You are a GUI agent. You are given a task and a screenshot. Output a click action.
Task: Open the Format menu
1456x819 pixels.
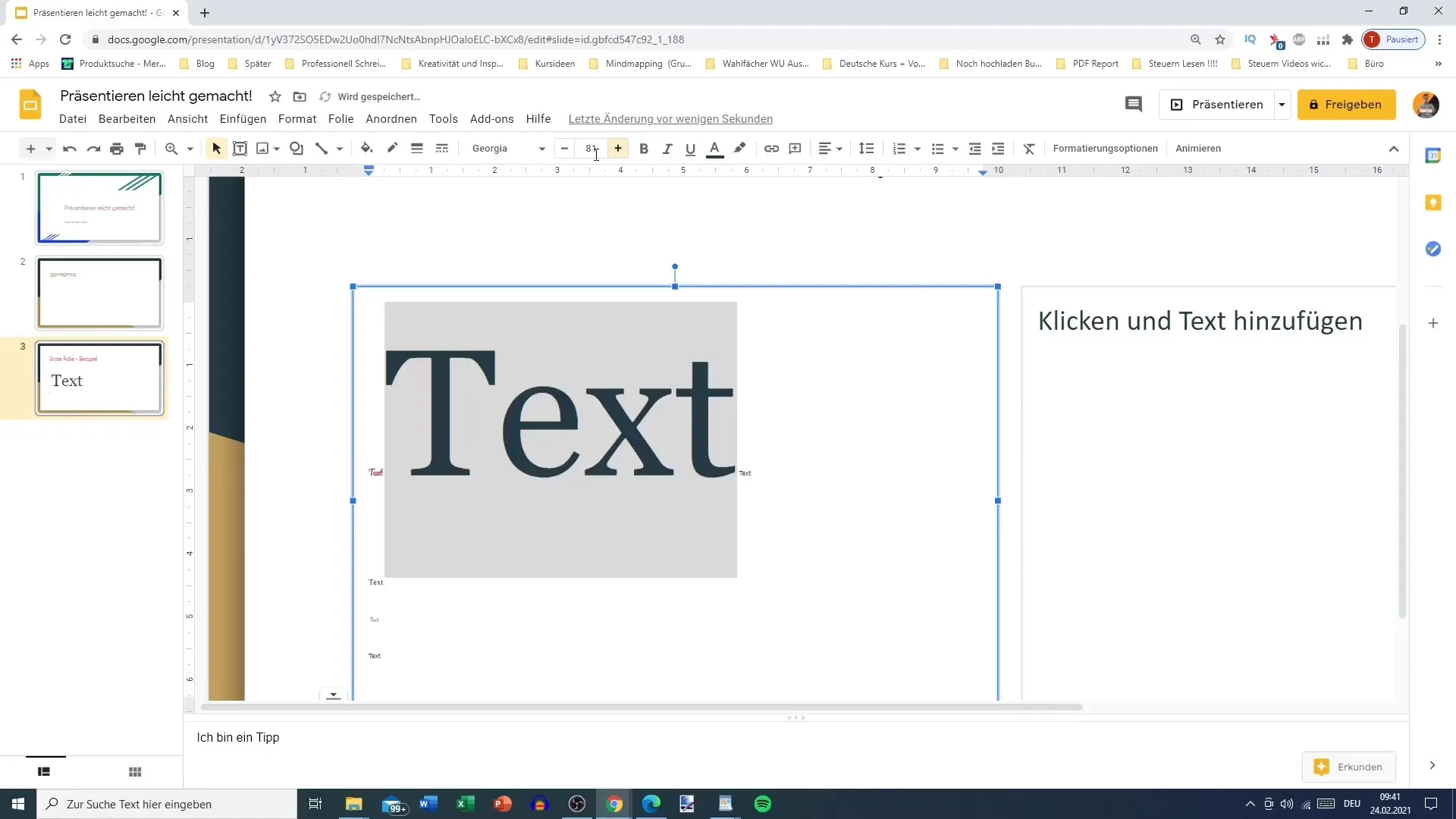point(297,119)
